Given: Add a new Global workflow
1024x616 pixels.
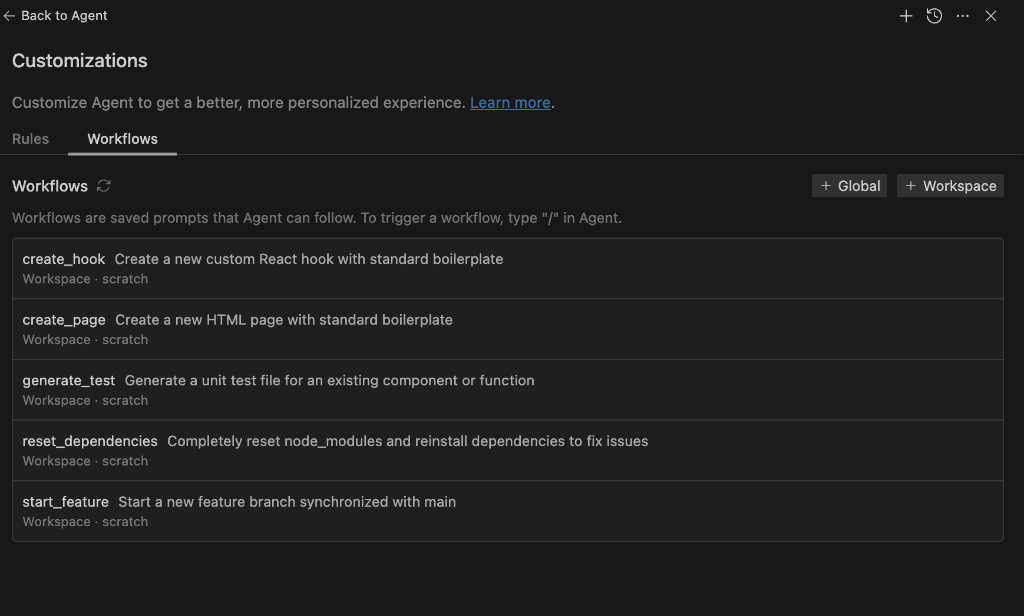Looking at the screenshot, I should coord(850,186).
